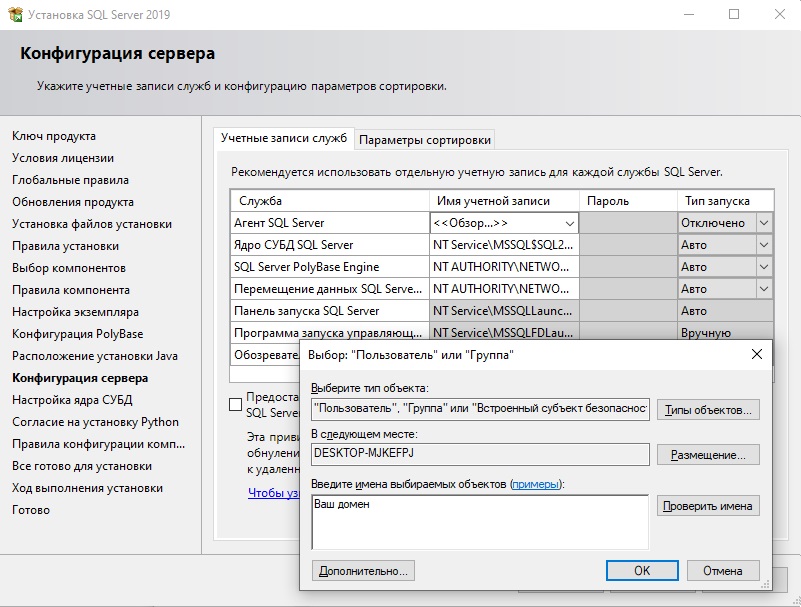
Task: Click the account cell for SQL Server PolyBase Engine
Action: click(x=504, y=267)
